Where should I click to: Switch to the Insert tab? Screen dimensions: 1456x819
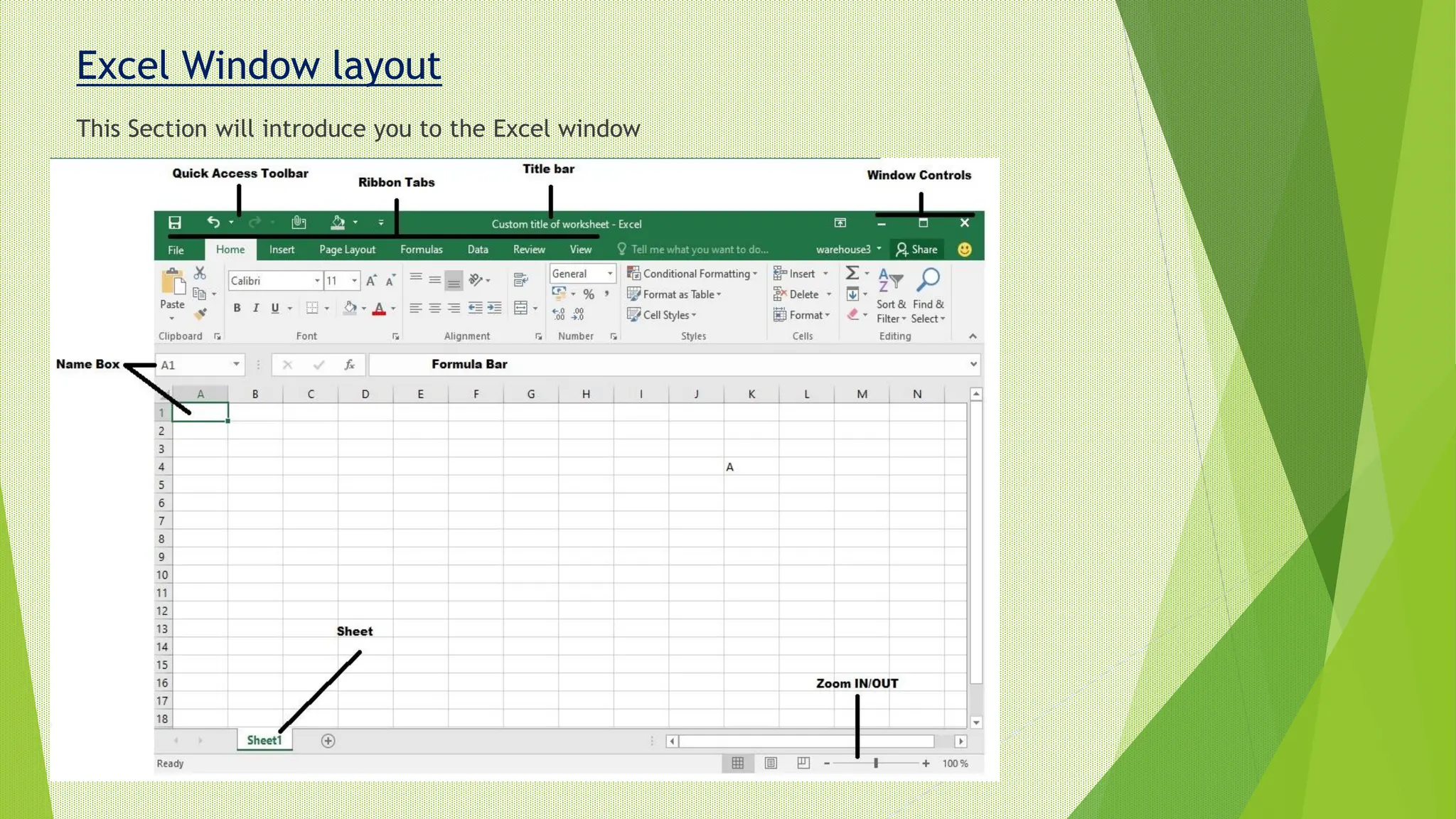[x=282, y=250]
